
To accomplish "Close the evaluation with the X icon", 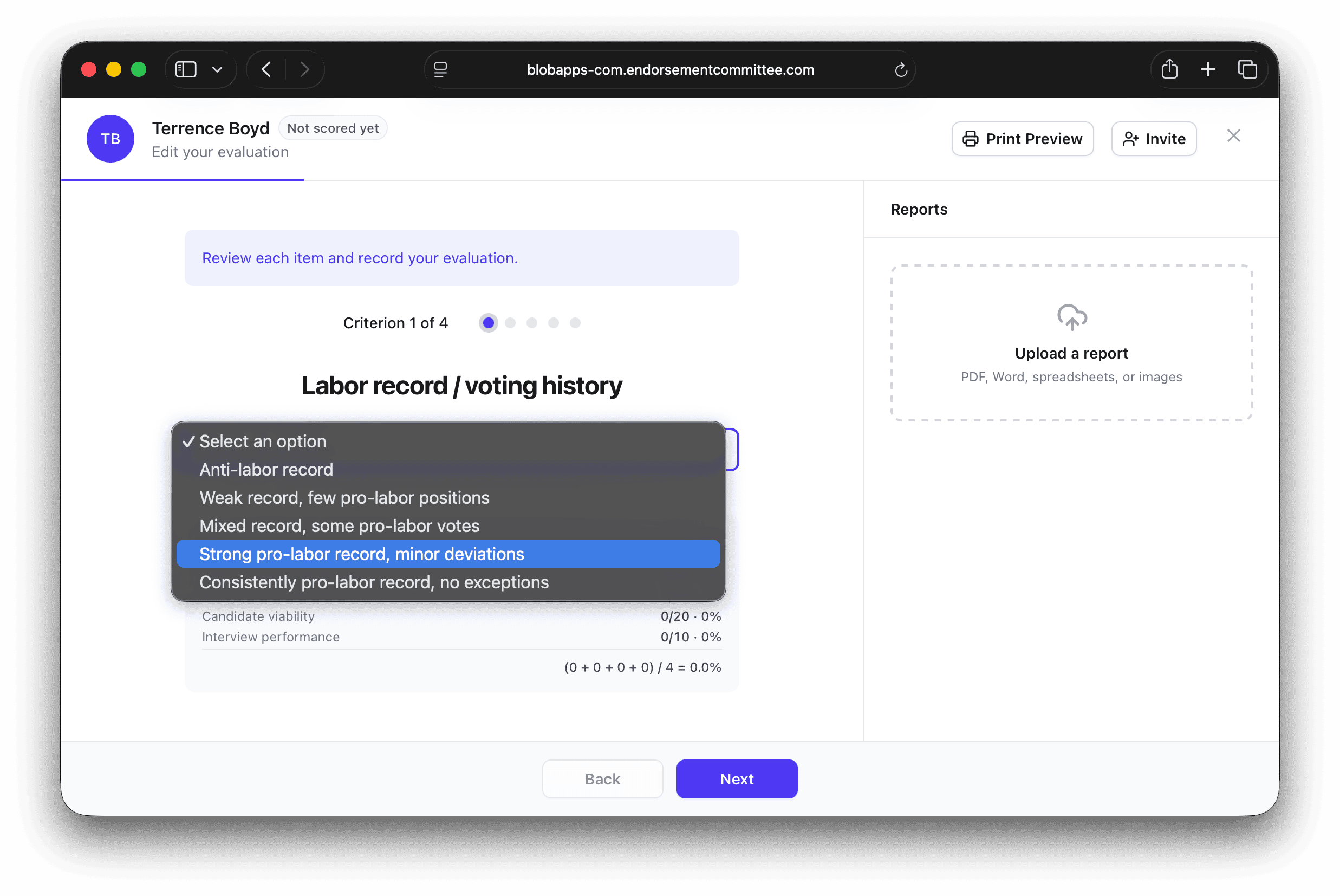I will (1233, 136).
